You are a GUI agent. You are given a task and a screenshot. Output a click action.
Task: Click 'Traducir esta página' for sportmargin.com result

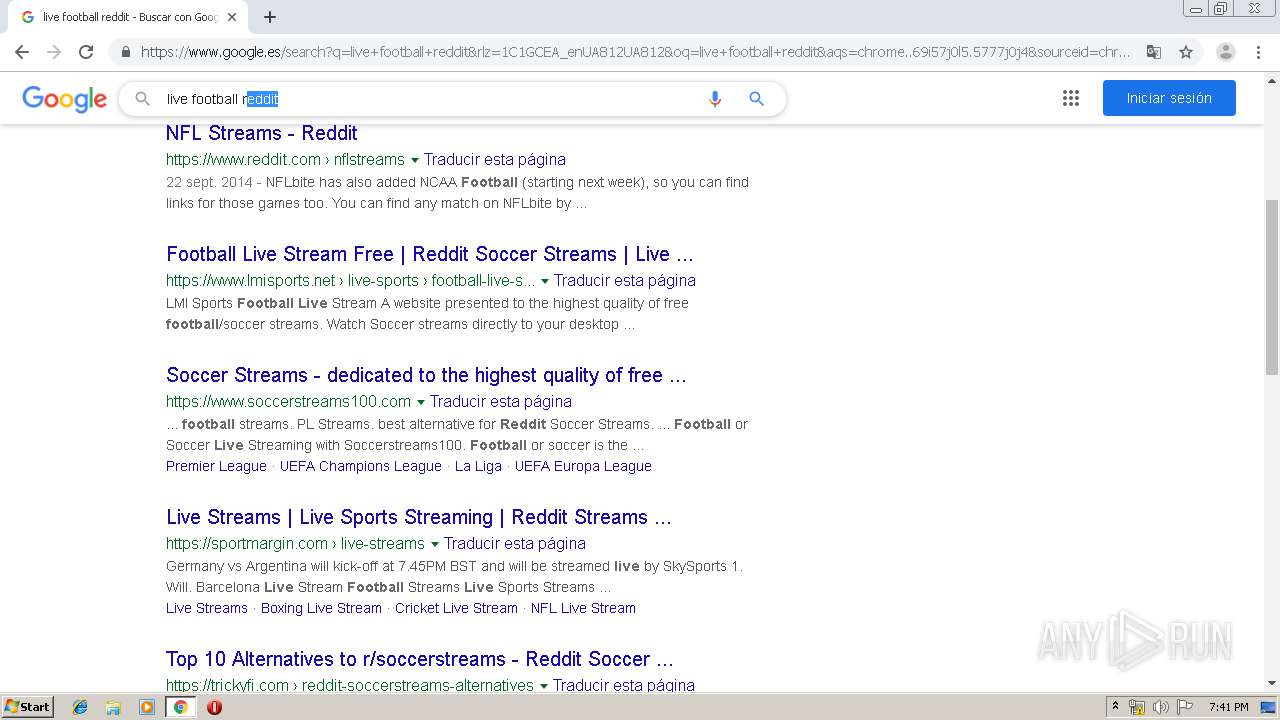pyautogui.click(x=515, y=543)
